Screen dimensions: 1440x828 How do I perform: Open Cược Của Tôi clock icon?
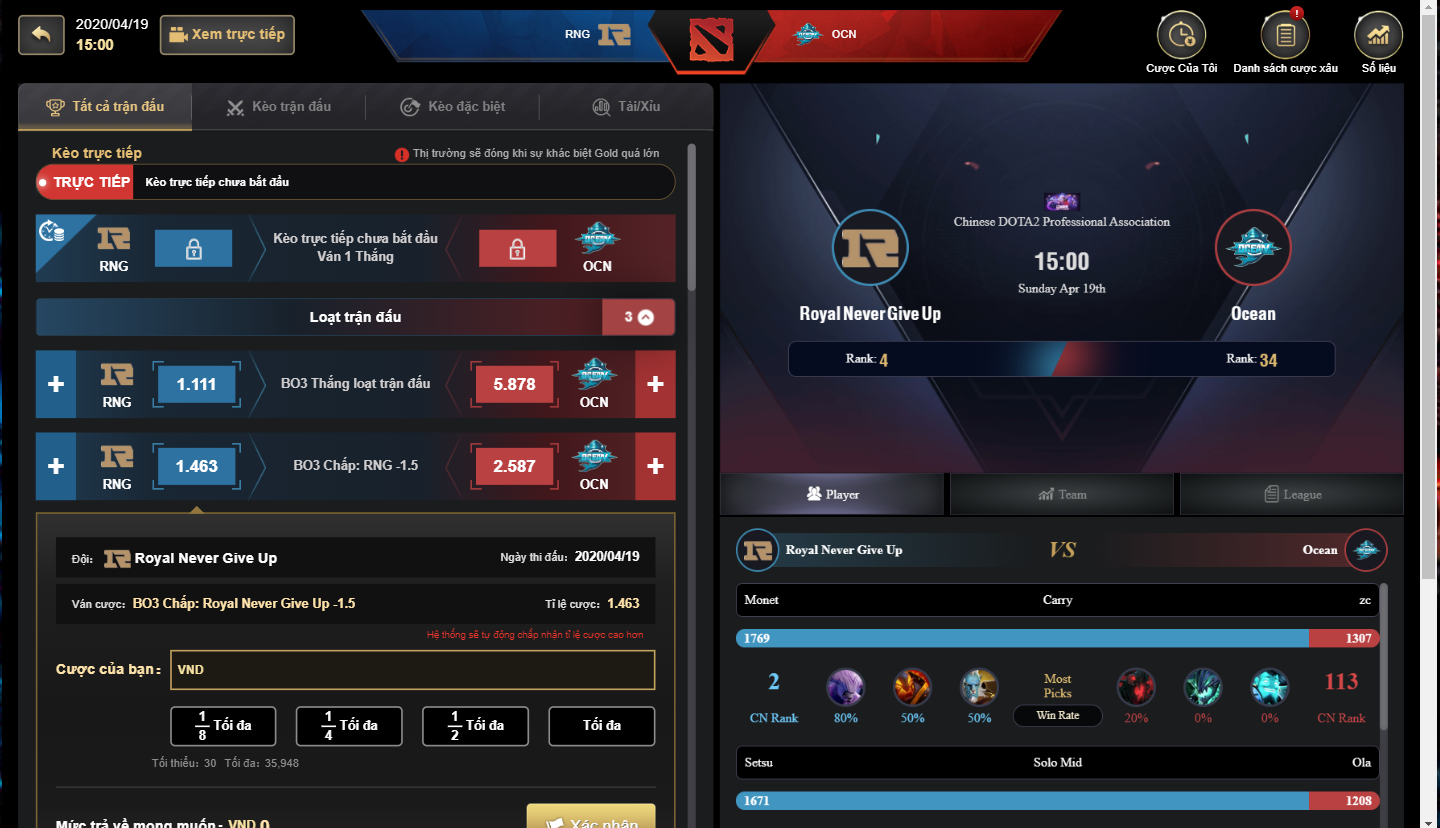tap(1181, 35)
